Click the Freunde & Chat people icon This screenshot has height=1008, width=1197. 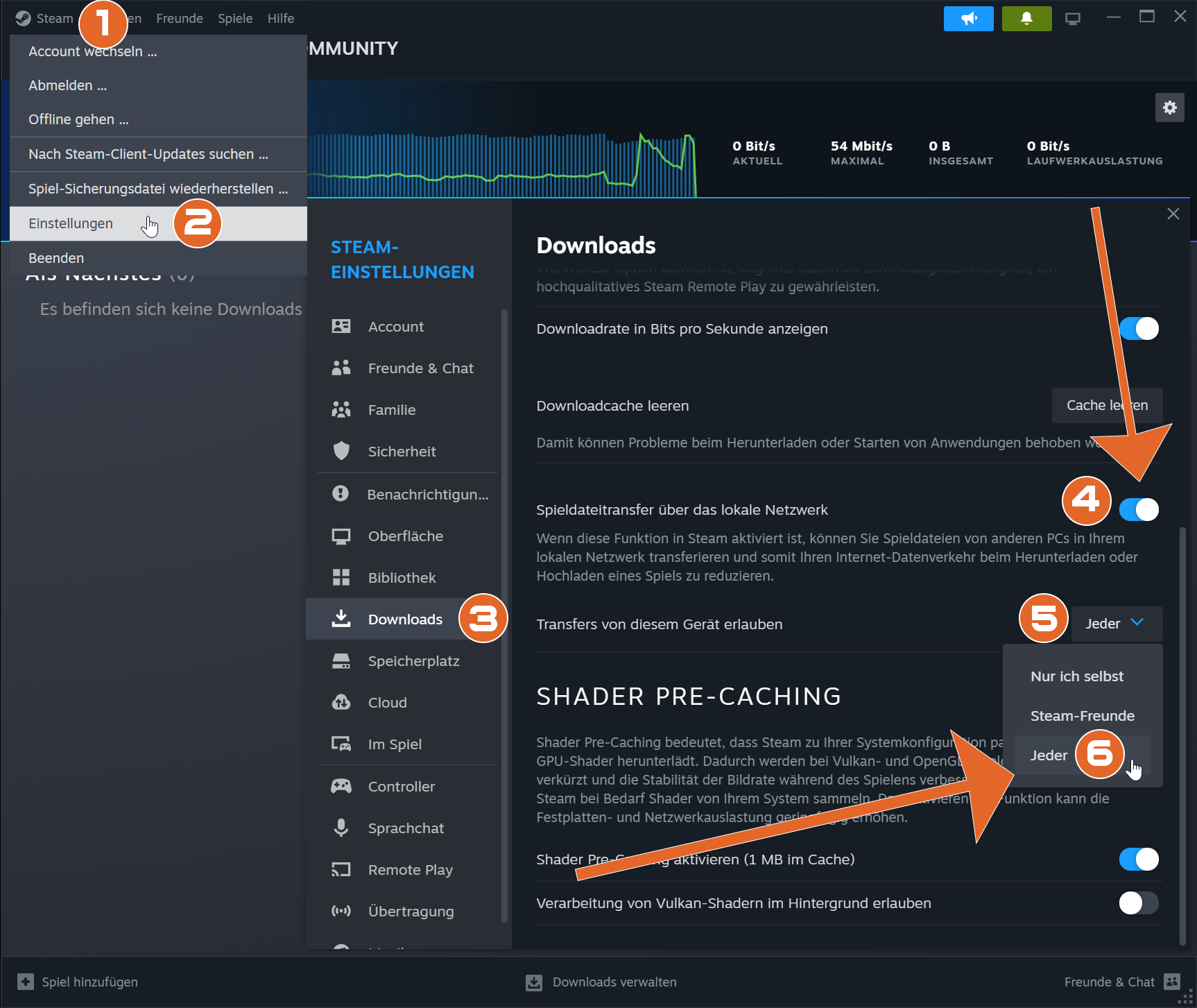341,368
